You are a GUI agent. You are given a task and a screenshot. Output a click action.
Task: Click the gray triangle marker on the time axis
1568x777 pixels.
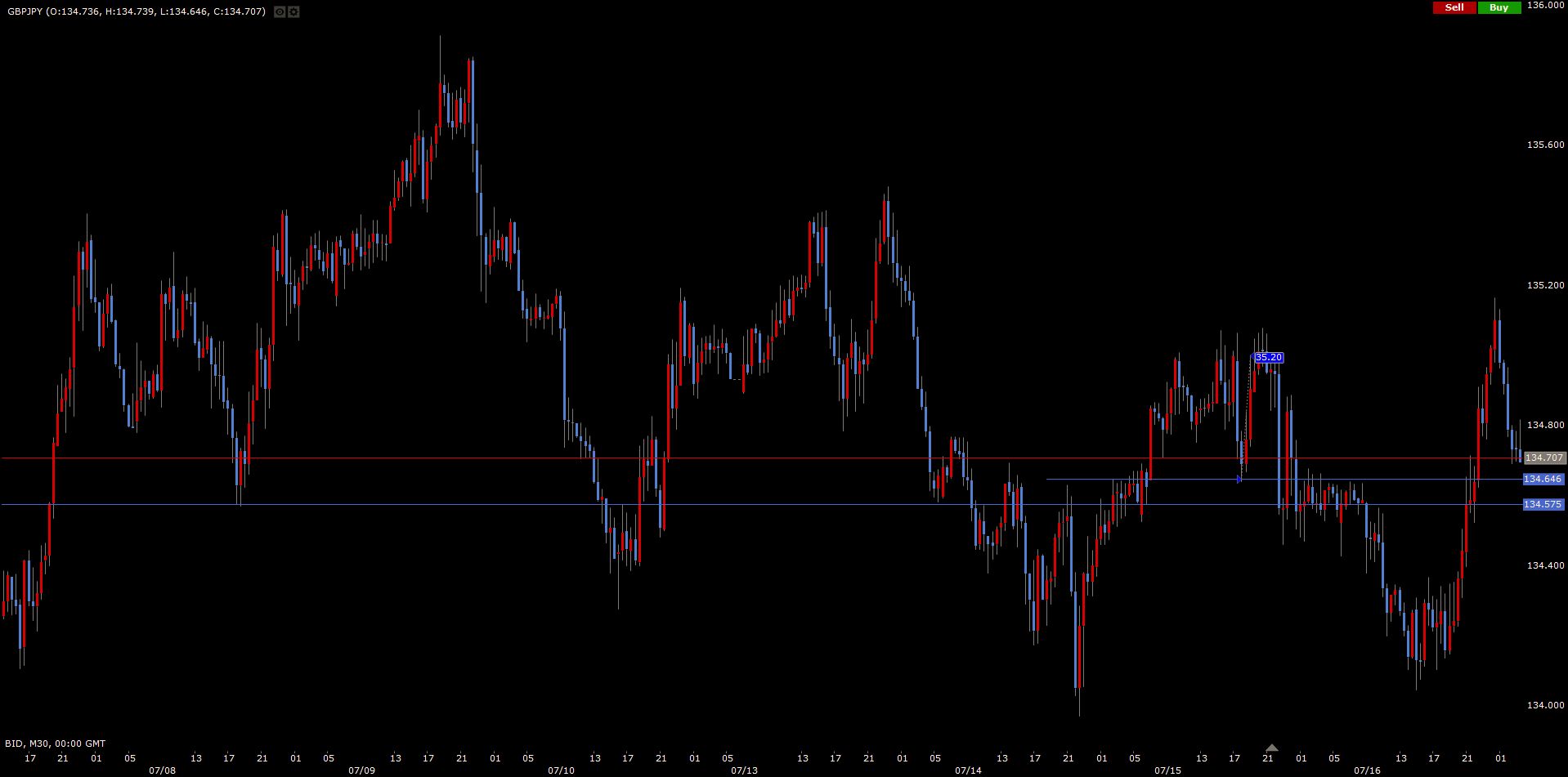pyautogui.click(x=1271, y=748)
